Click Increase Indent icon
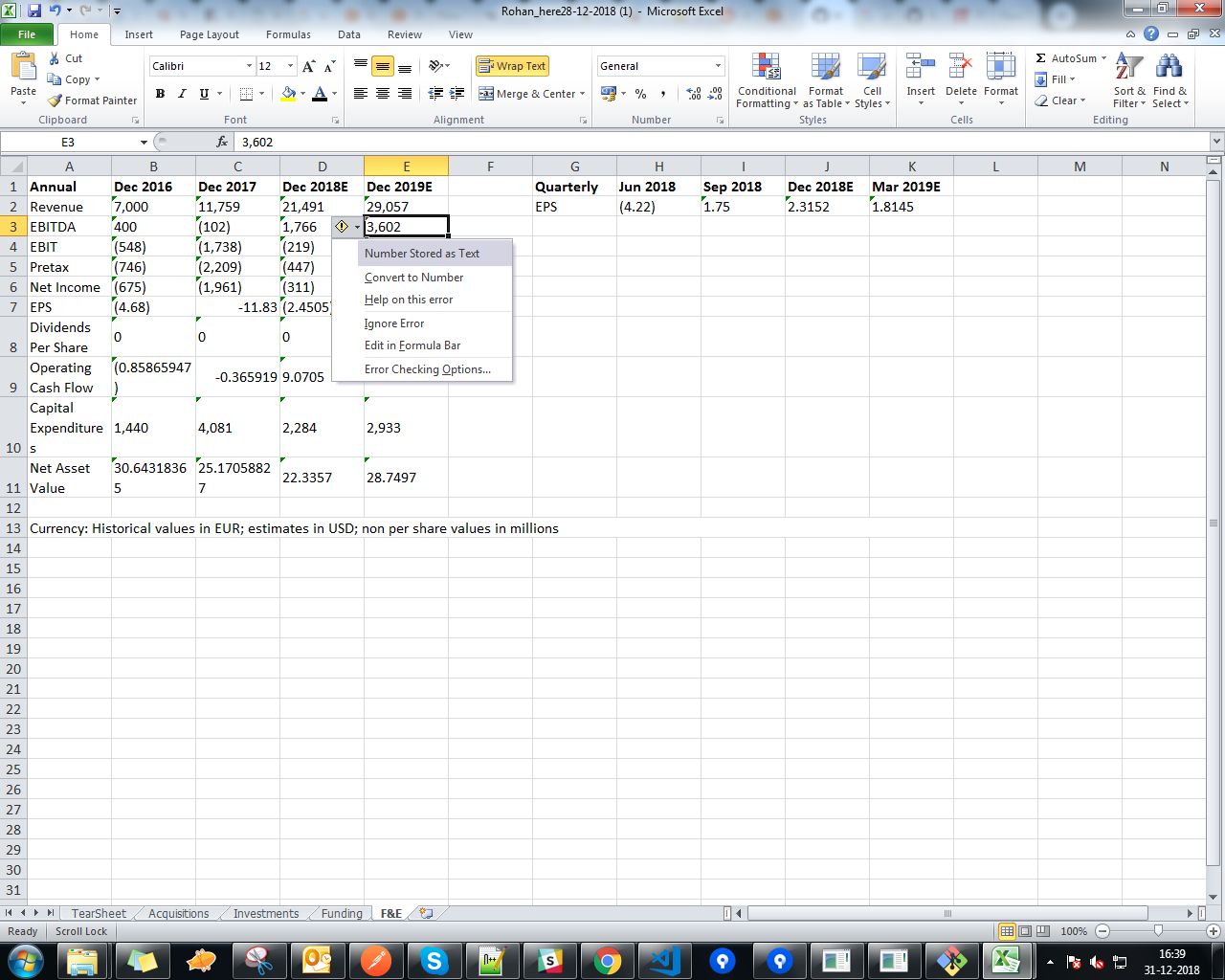The image size is (1225, 980). coord(457,94)
